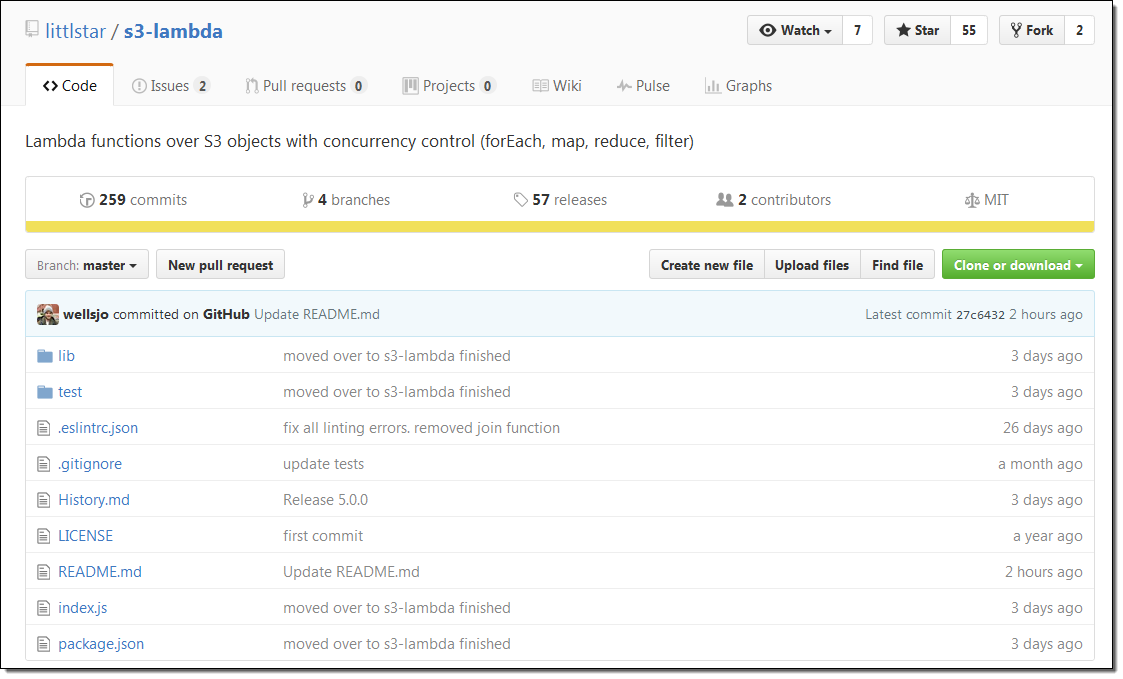The image size is (1123, 679).
Task: Open the Watch dropdown button
Action: click(x=795, y=30)
